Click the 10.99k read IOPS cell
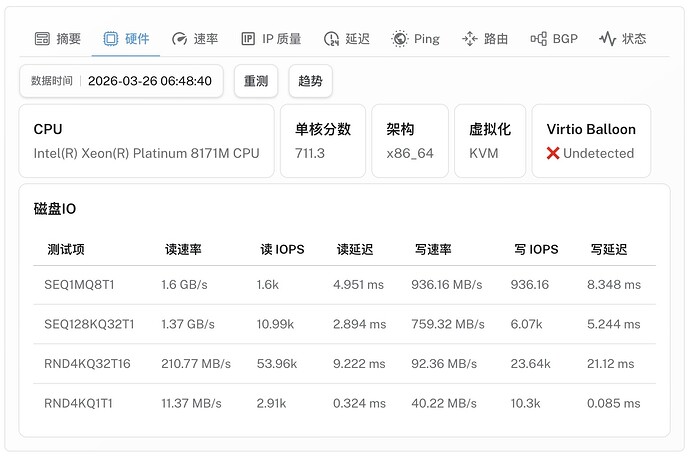Screen dimensions: 690x459 (275, 324)
